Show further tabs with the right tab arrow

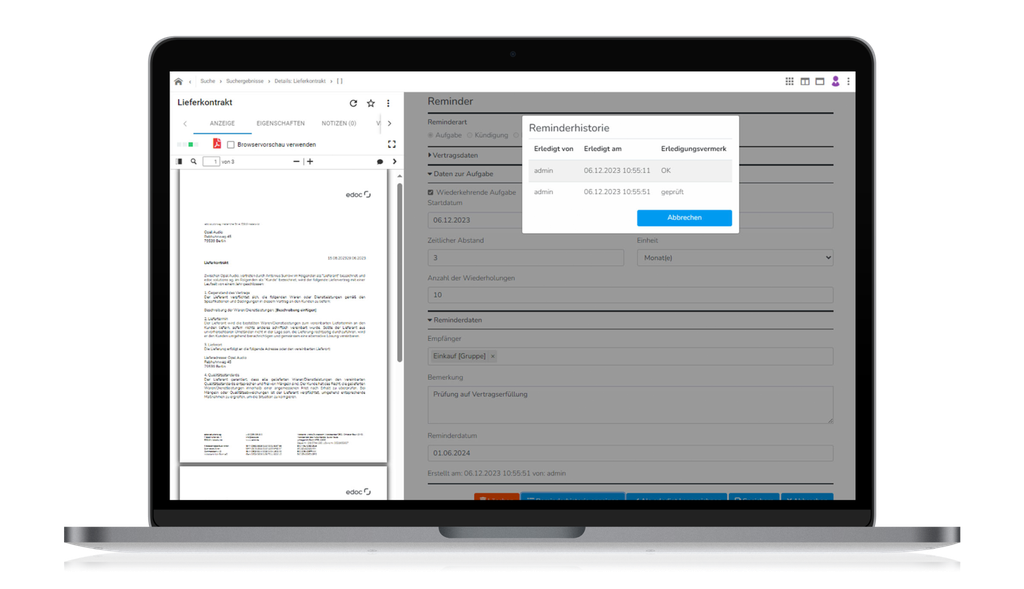[390, 123]
